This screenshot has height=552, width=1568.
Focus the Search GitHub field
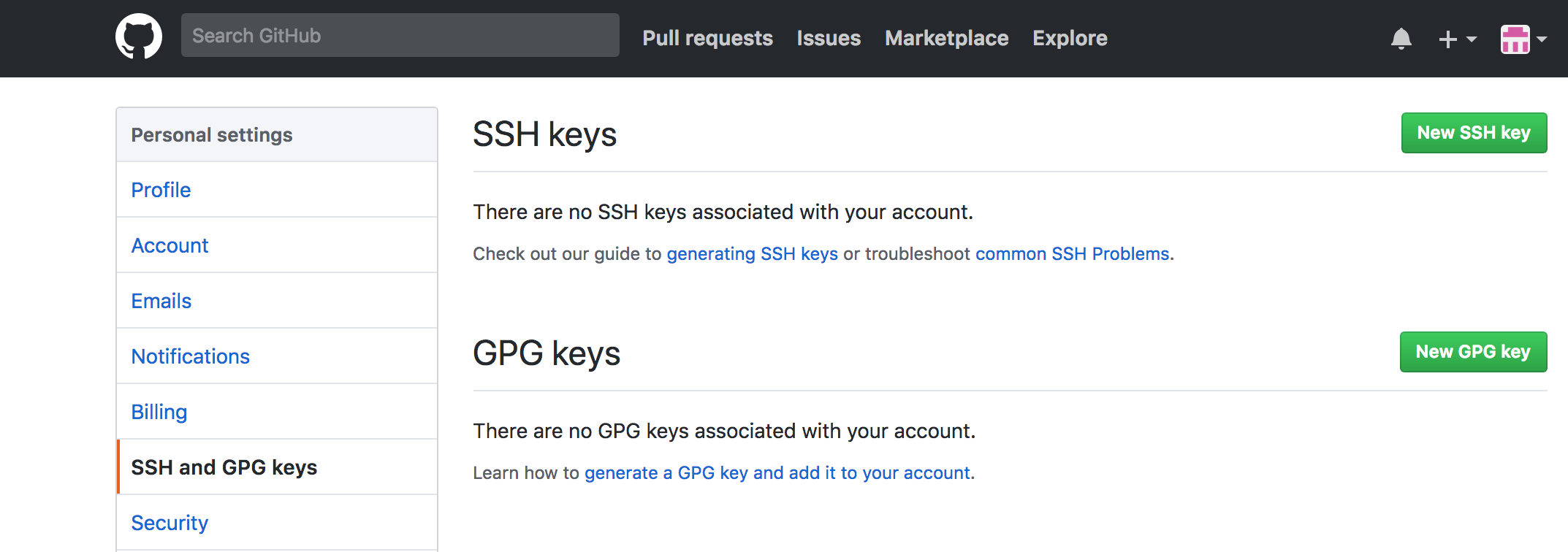pyautogui.click(x=400, y=35)
